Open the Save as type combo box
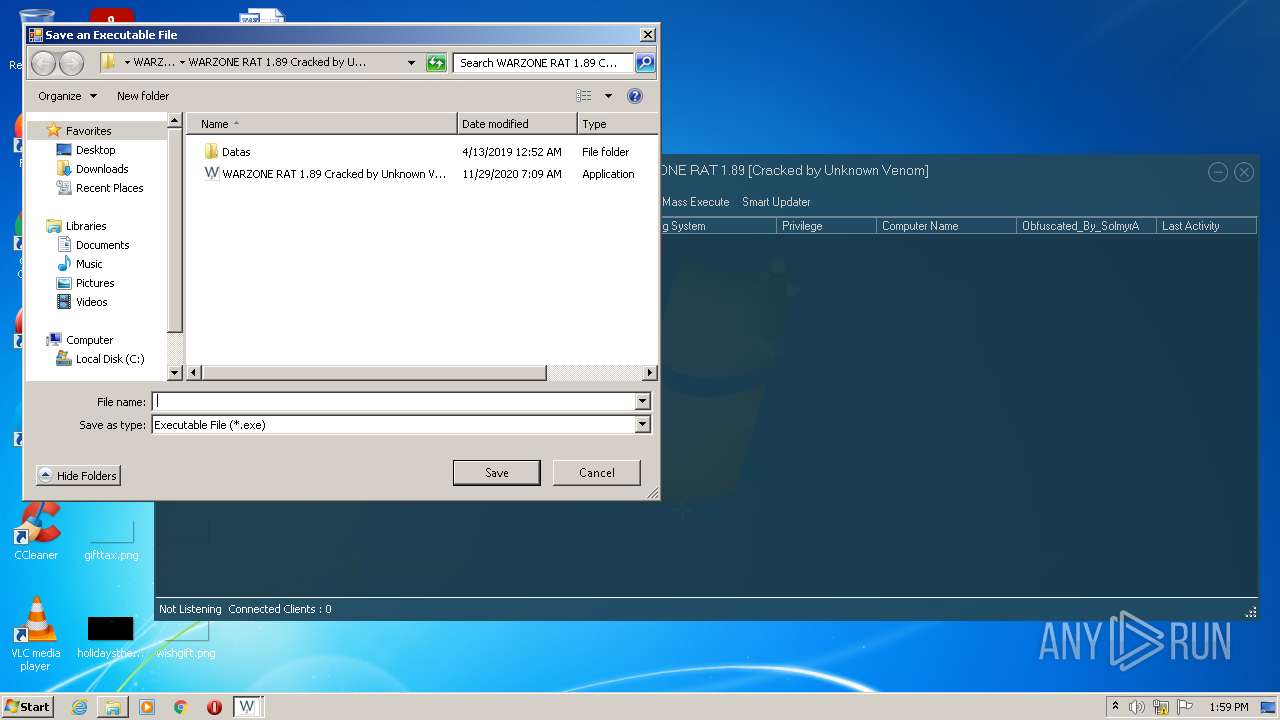 [401, 425]
